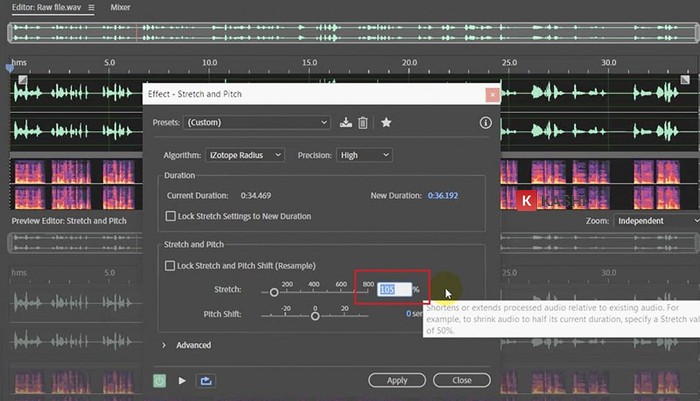Open the Algorithm dropdown
Viewport: 700px width, 401px height.
(x=245, y=155)
